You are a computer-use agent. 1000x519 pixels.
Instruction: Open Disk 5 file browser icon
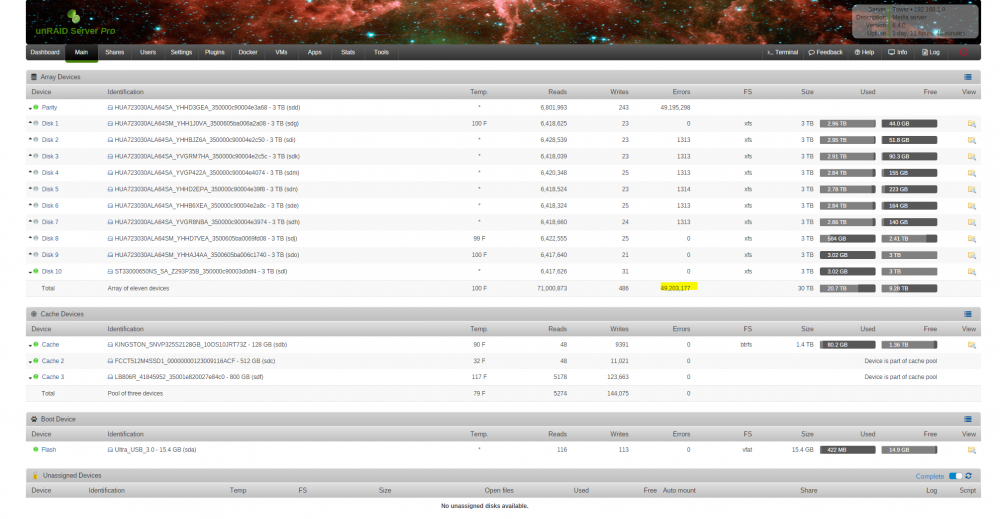tap(971, 189)
